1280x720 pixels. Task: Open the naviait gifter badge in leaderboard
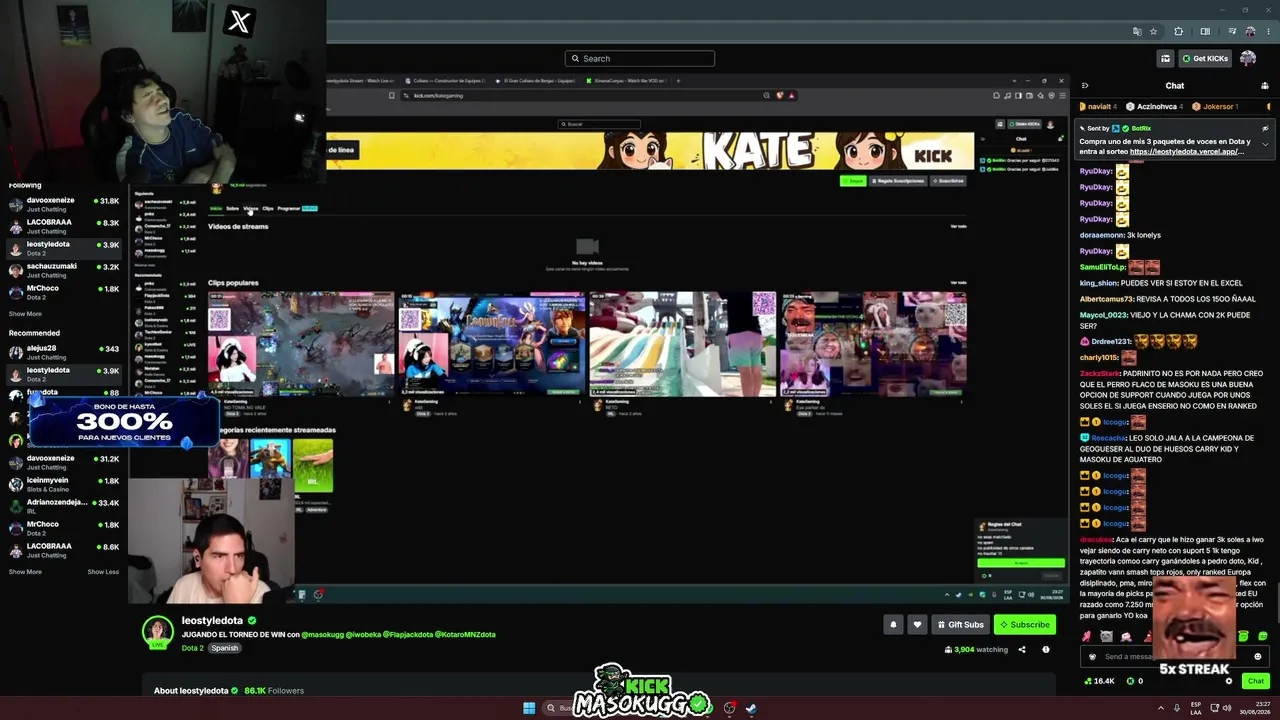(x=1097, y=106)
